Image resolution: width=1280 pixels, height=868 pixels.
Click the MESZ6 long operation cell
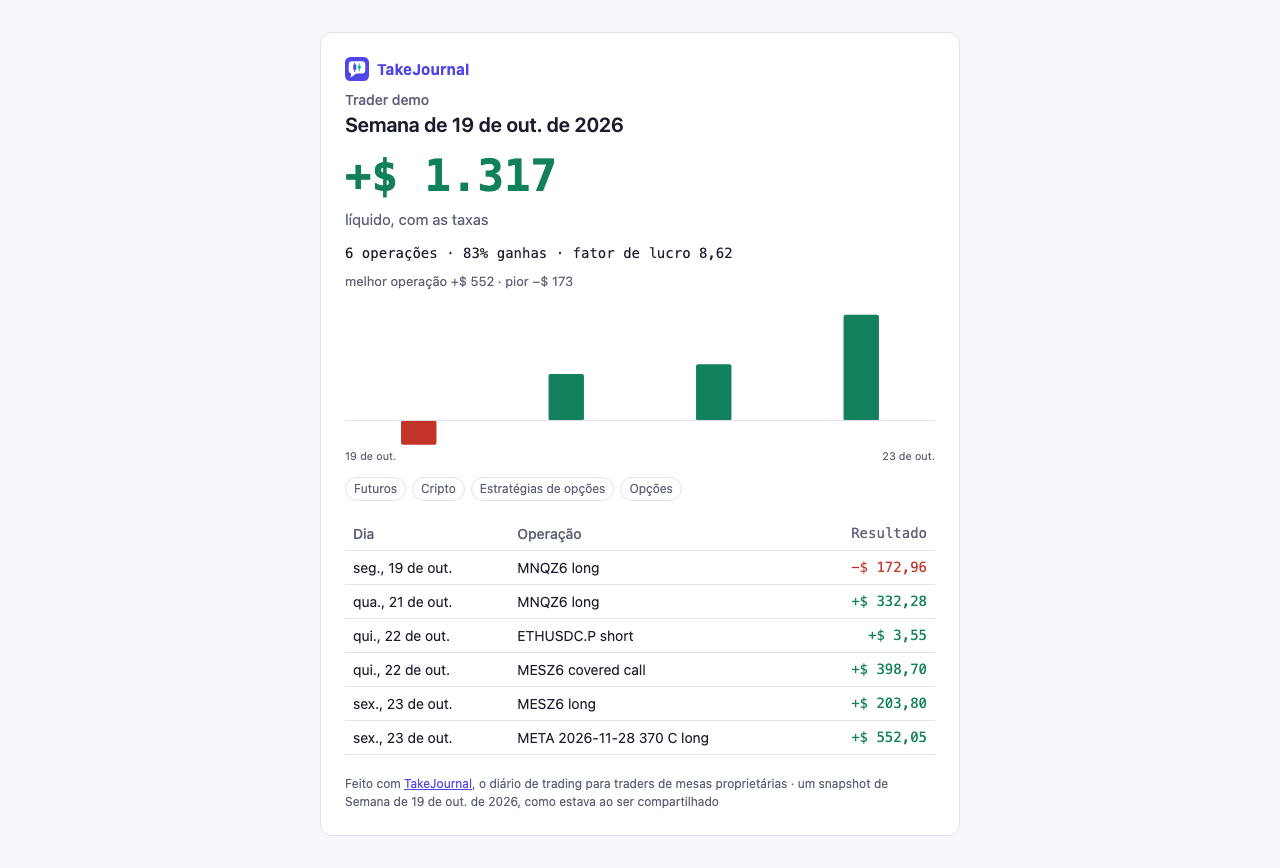click(556, 704)
